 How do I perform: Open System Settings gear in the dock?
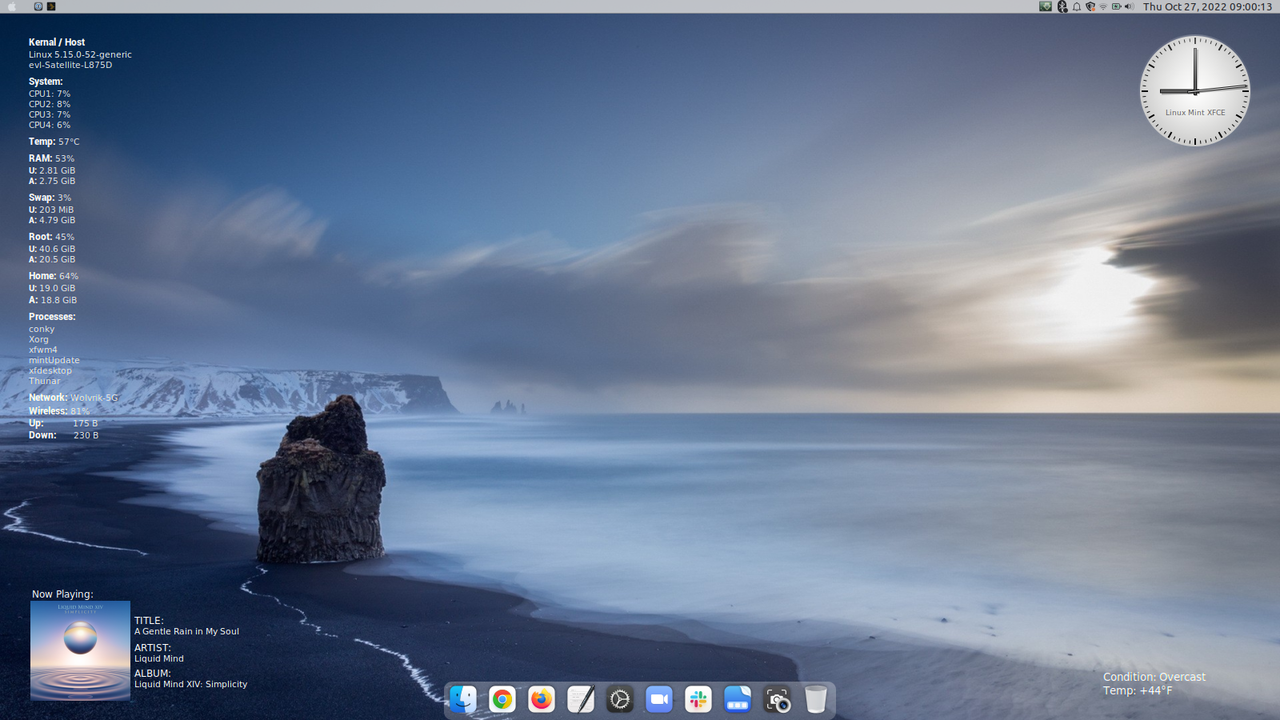(620, 699)
